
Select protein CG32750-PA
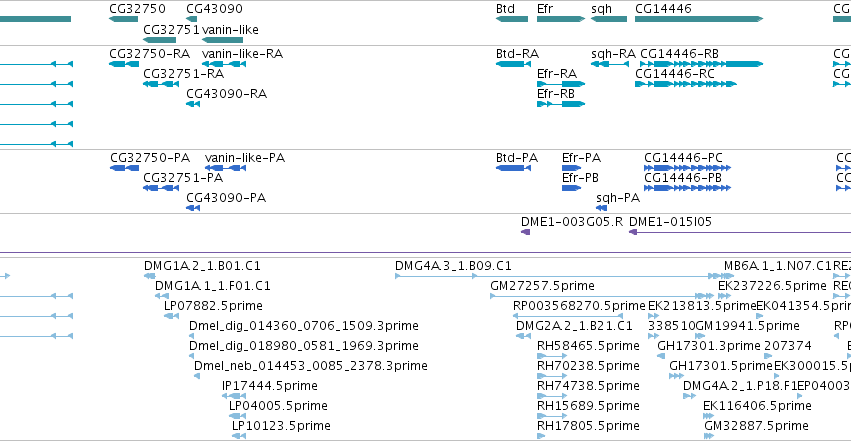coord(124,168)
